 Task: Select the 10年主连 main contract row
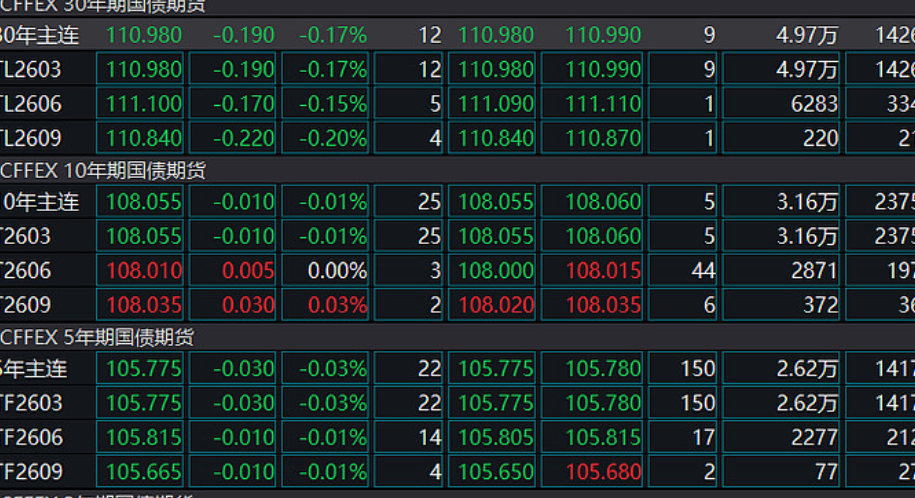coord(40,203)
